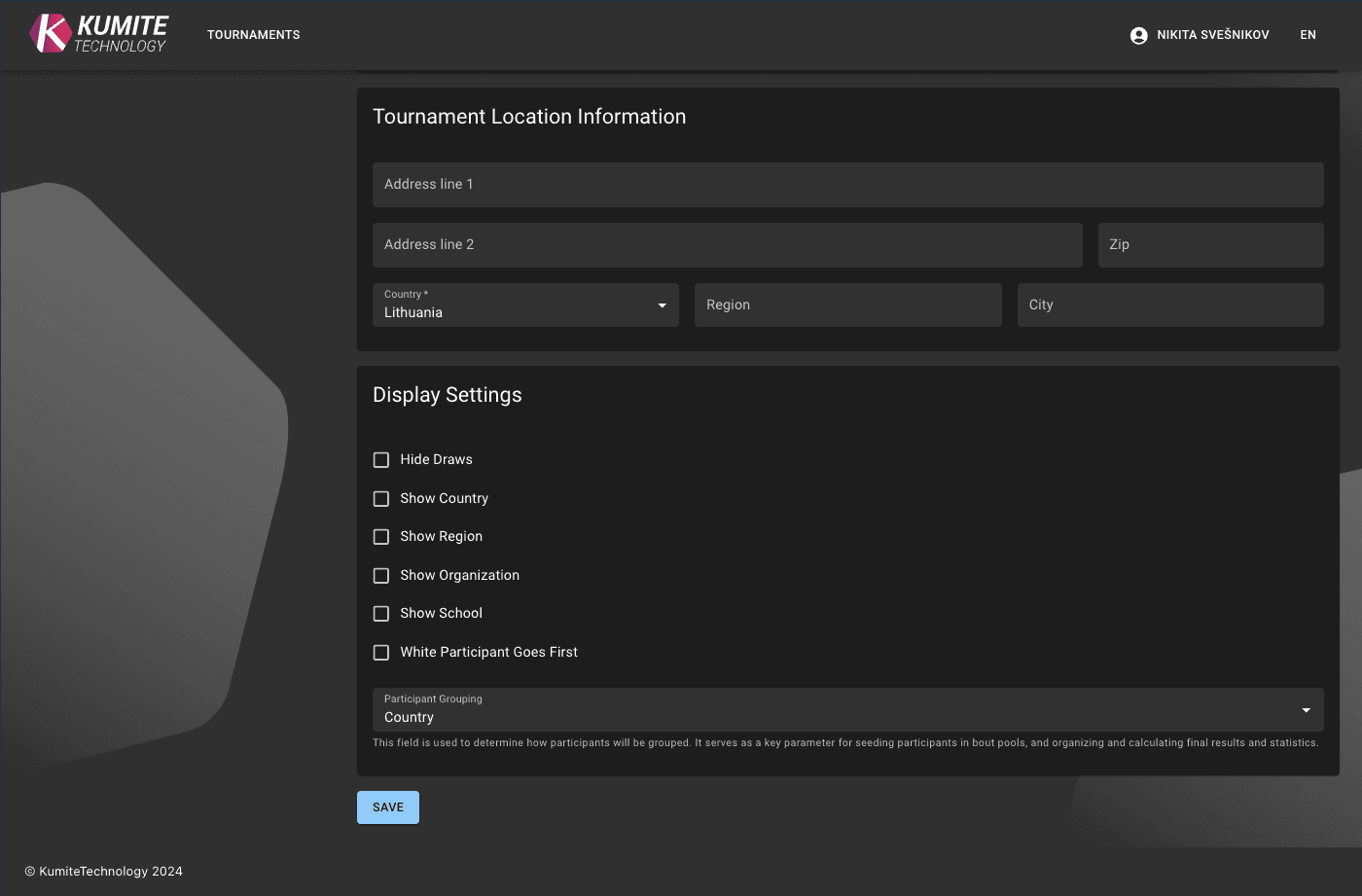Expand the Country selector dropdown arrow

(663, 305)
